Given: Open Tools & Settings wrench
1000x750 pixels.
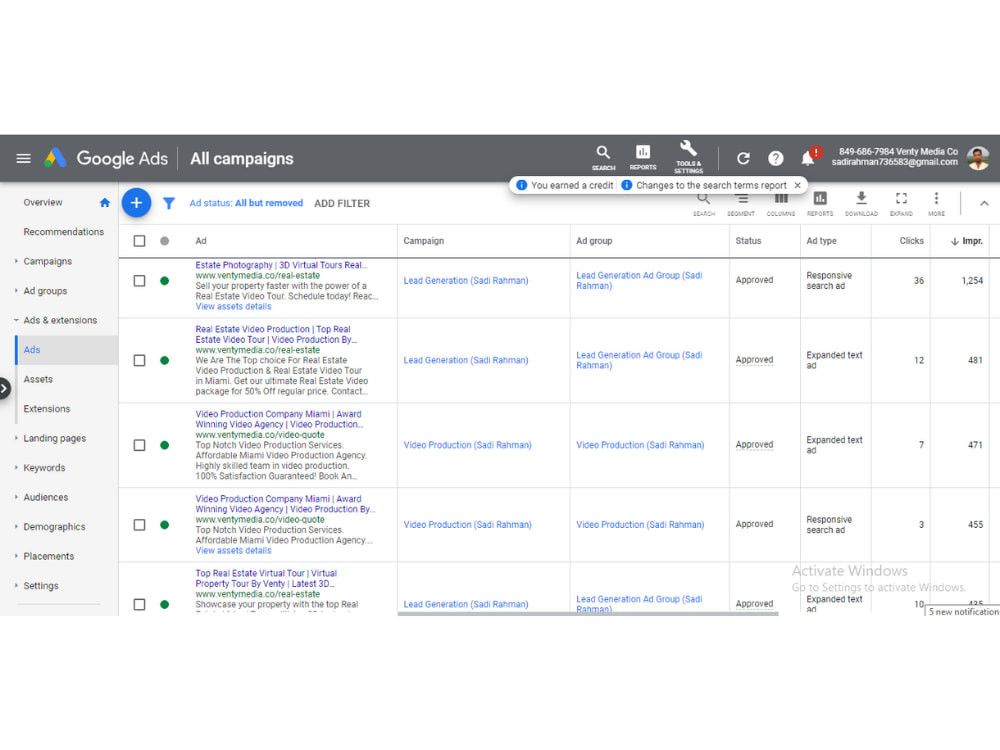Looking at the screenshot, I should click(688, 157).
